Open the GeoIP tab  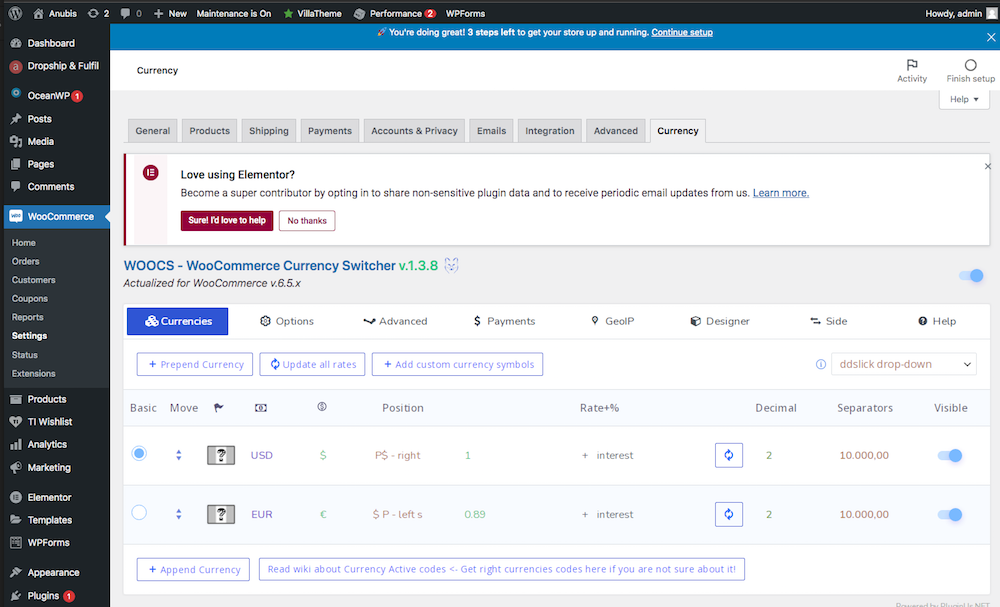click(x=612, y=321)
